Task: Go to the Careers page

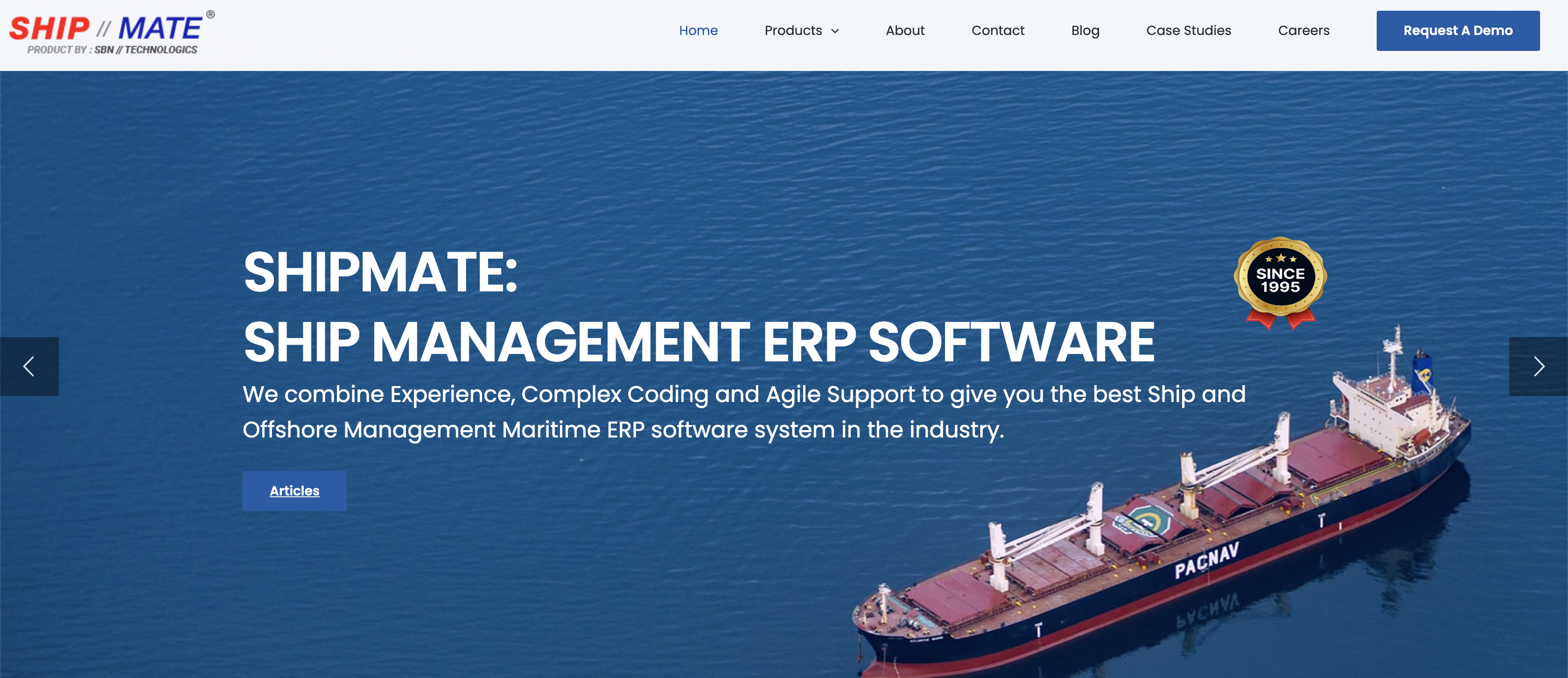Action: click(1303, 31)
